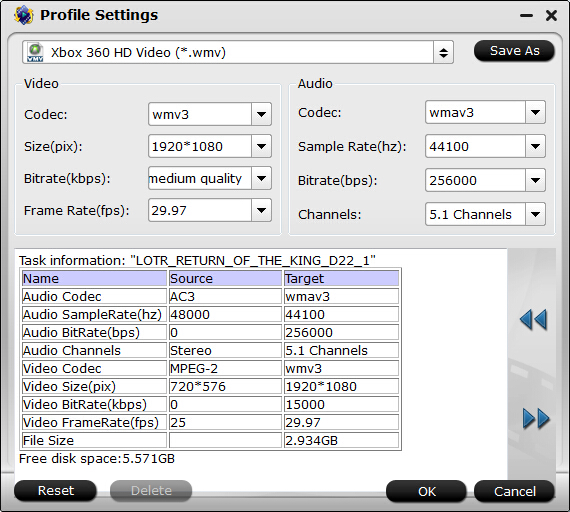570x512 pixels.
Task: Click the Profile Settings app logo icon
Action: (x=24, y=15)
